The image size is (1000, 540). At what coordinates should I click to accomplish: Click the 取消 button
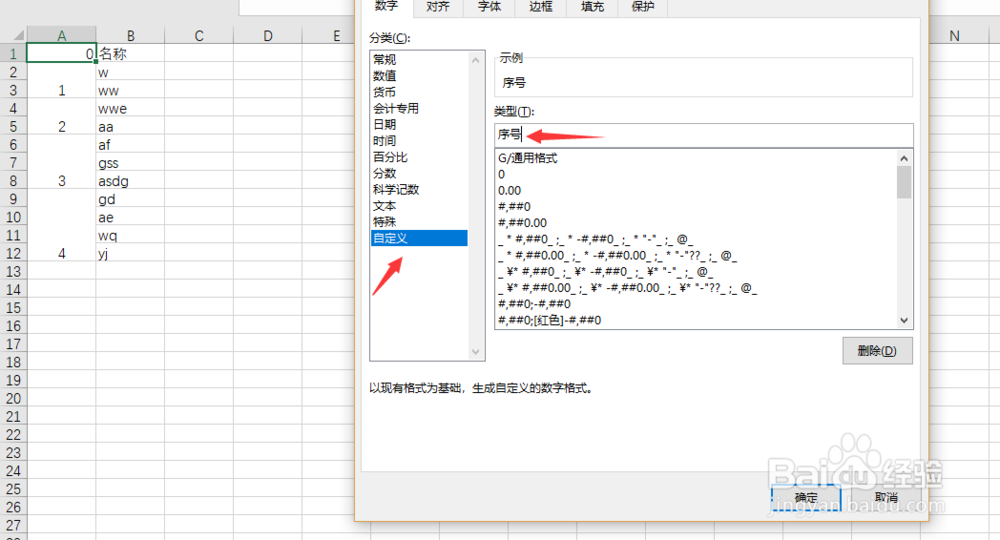tap(886, 497)
